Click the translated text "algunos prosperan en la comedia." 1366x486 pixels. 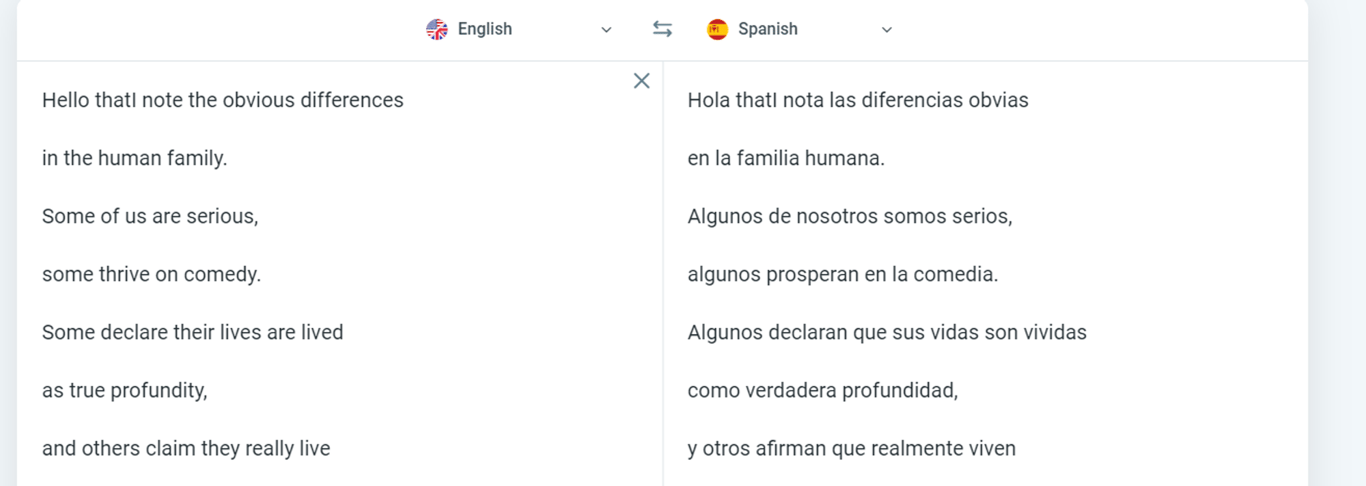[x=843, y=274]
